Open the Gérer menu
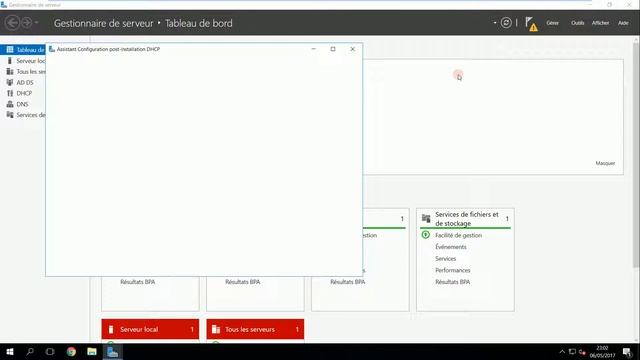The image size is (640, 360). [x=552, y=23]
